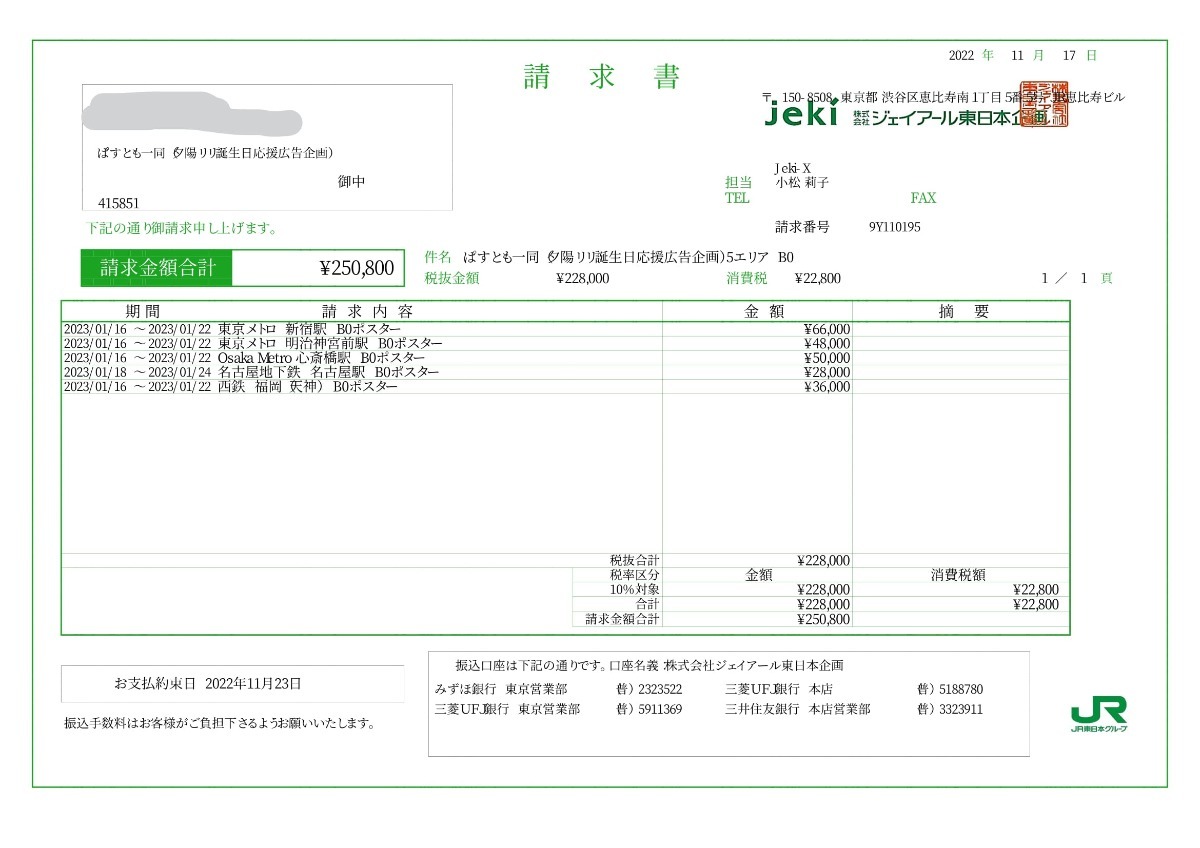This screenshot has height=848, width=1200.
Task: Select the ¥250,800 total amount box
Action: 319,267
